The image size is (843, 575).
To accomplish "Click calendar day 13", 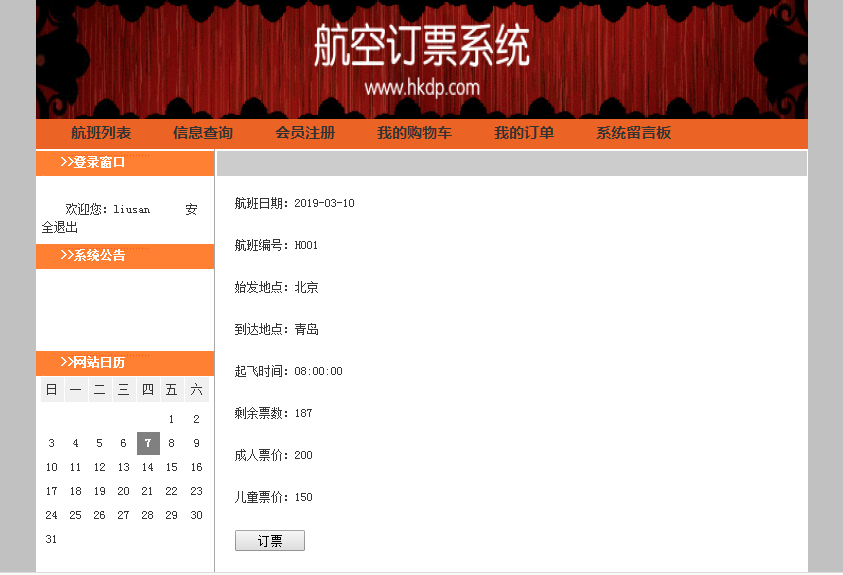I will point(124,467).
